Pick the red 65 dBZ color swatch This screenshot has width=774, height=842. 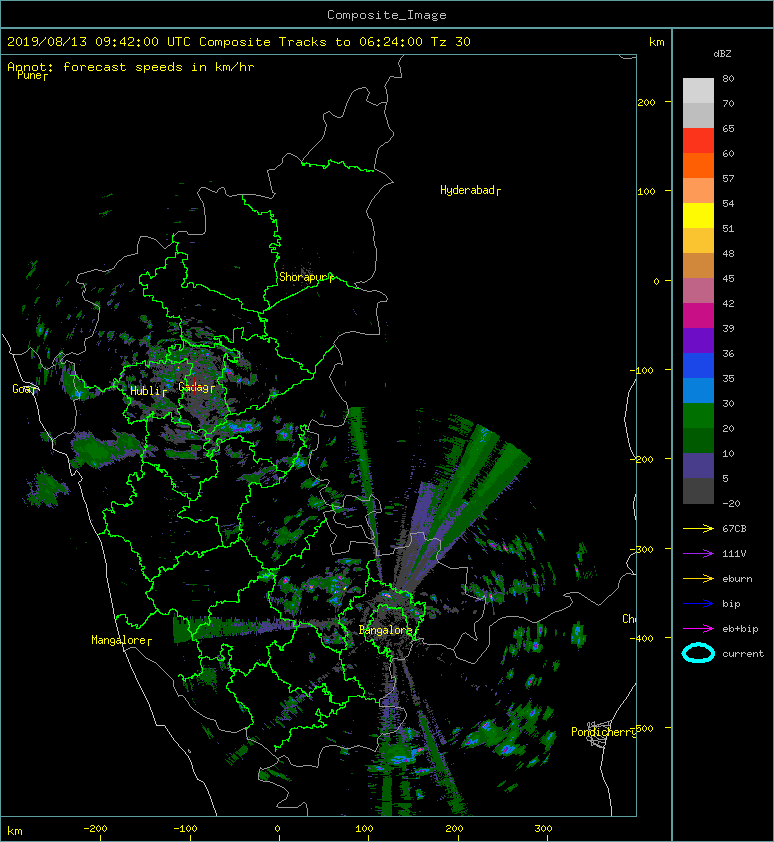[x=698, y=140]
